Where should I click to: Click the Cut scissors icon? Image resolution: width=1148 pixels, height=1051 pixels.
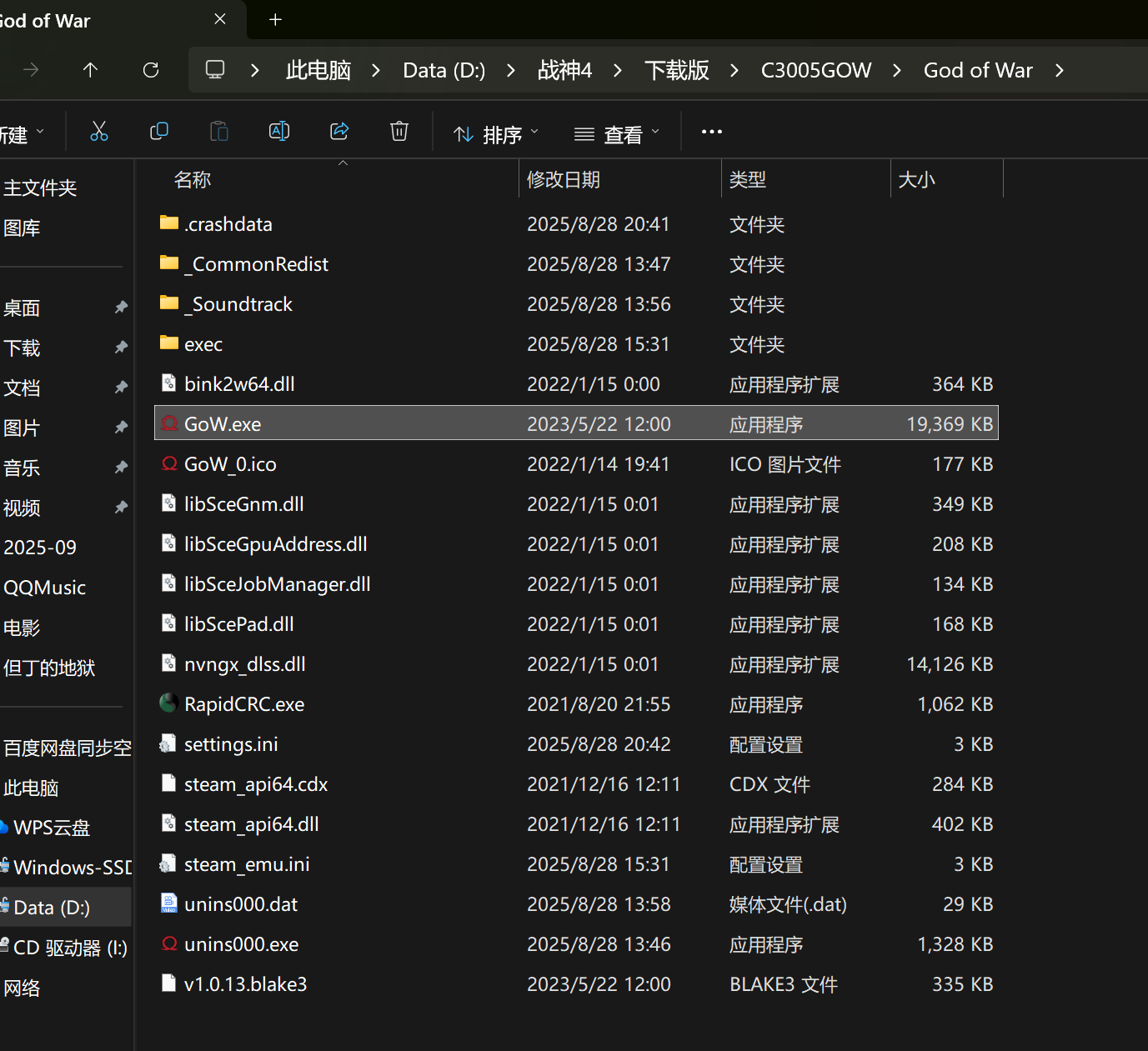99,132
